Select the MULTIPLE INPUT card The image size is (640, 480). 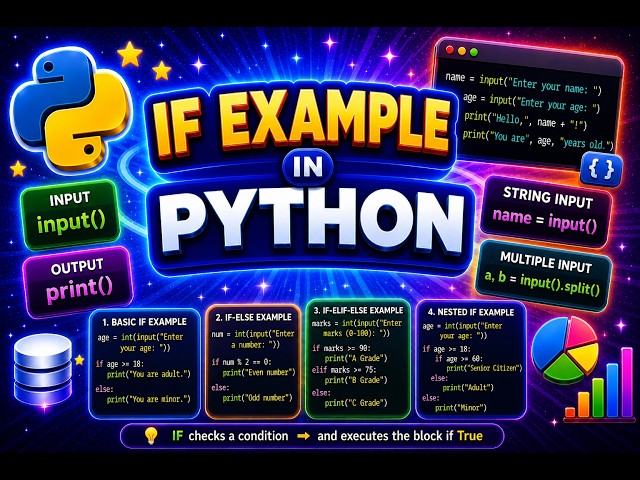tap(544, 275)
